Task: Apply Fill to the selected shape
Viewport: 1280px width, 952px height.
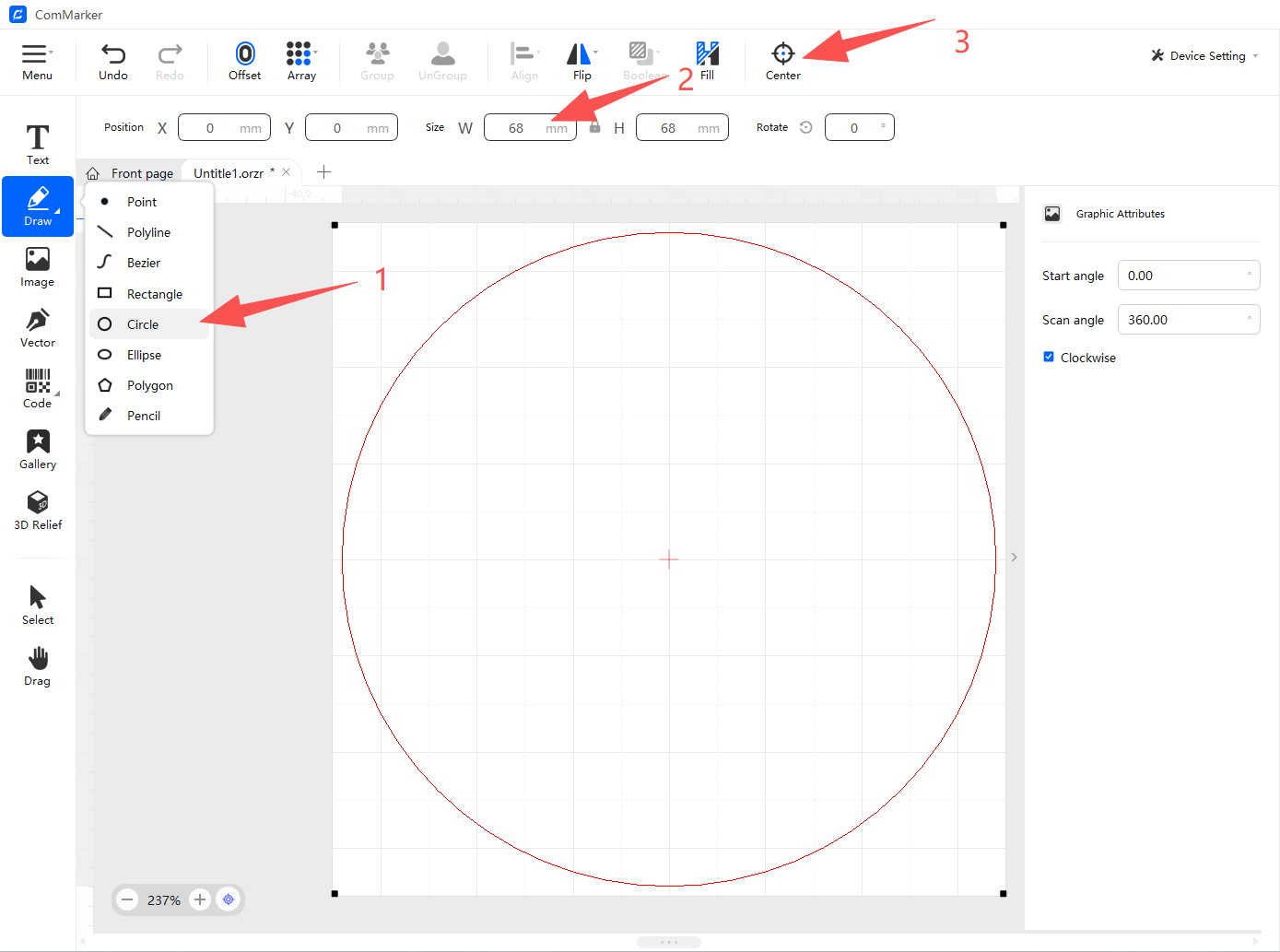Action: pos(707,60)
